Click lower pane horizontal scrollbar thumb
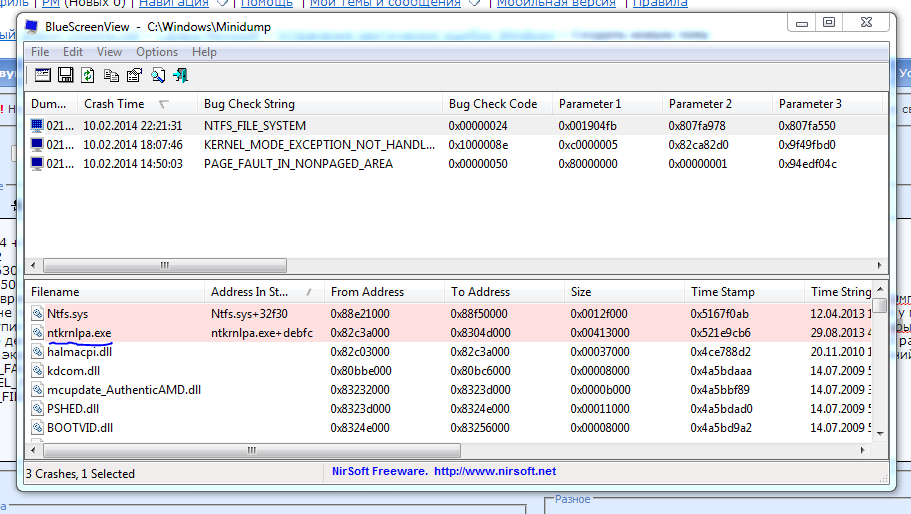 [x=252, y=450]
